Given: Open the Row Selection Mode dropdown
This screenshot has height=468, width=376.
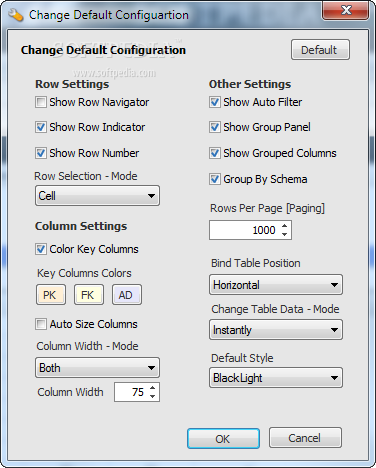Looking at the screenshot, I should [97, 196].
